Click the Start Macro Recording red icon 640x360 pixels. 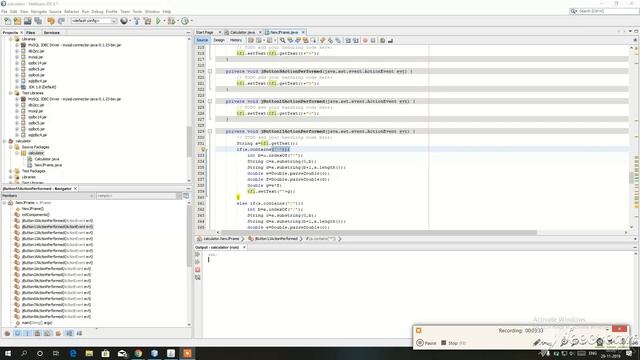(x=365, y=40)
